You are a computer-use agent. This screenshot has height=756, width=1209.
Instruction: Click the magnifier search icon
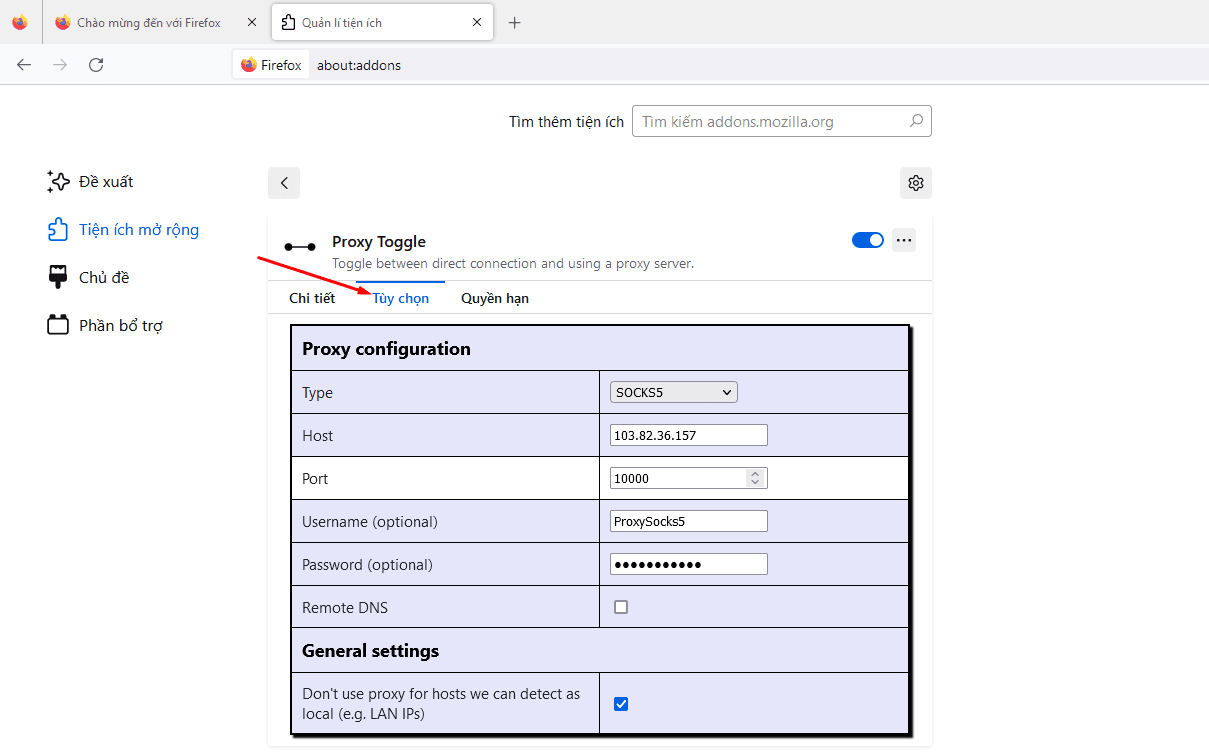click(916, 122)
